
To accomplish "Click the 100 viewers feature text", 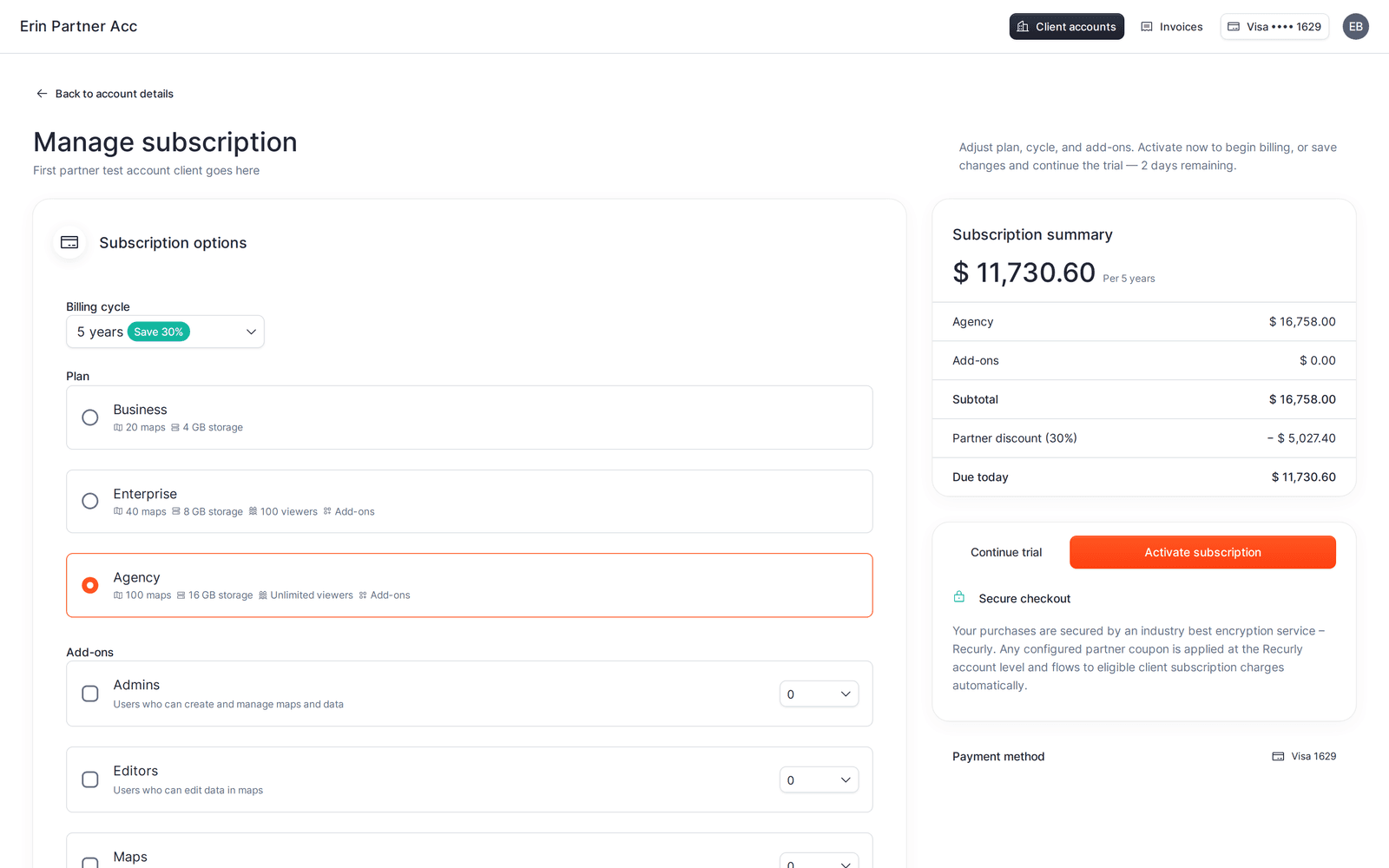I will (x=289, y=512).
